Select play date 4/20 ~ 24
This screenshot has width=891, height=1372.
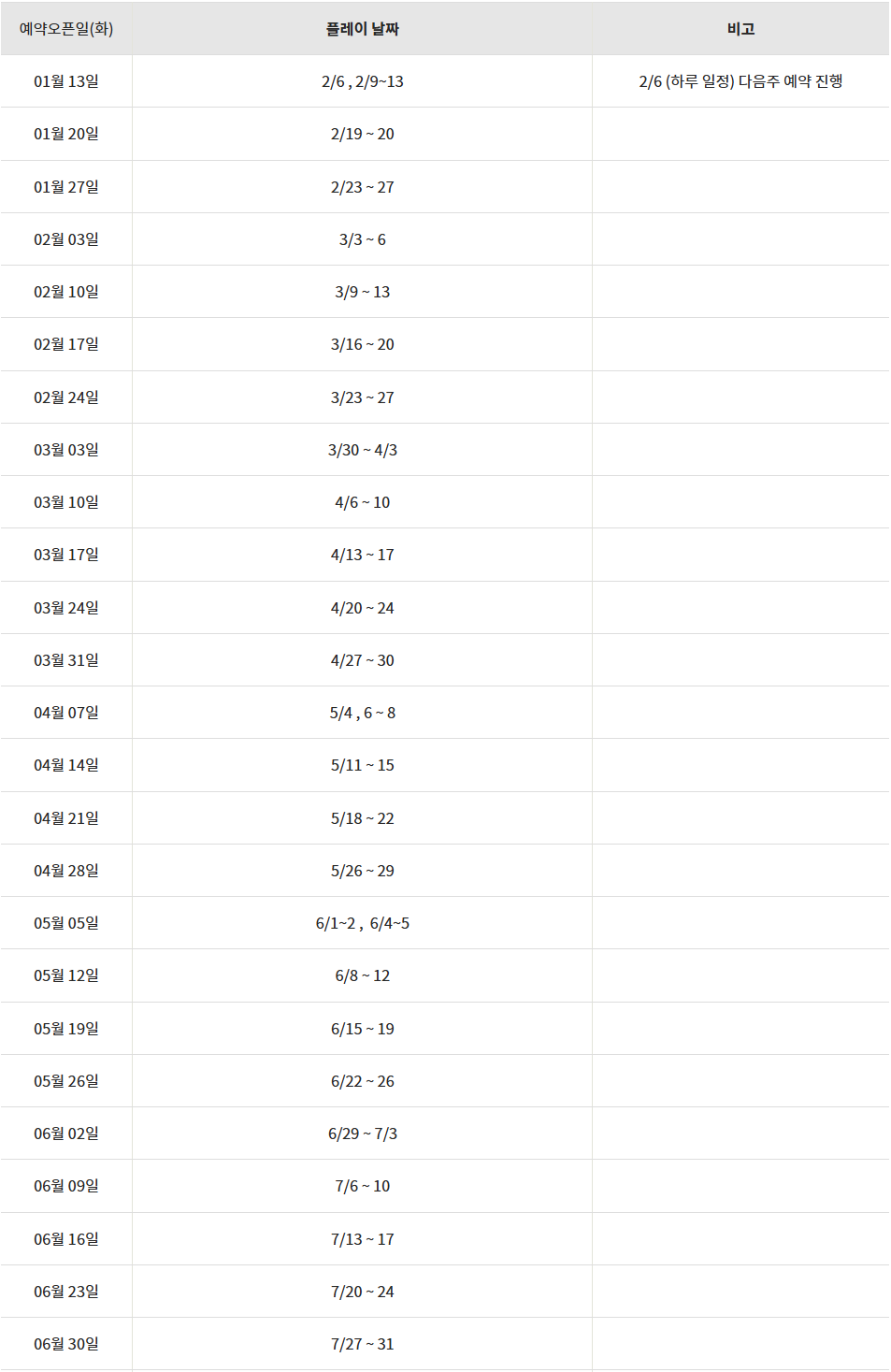click(x=362, y=608)
